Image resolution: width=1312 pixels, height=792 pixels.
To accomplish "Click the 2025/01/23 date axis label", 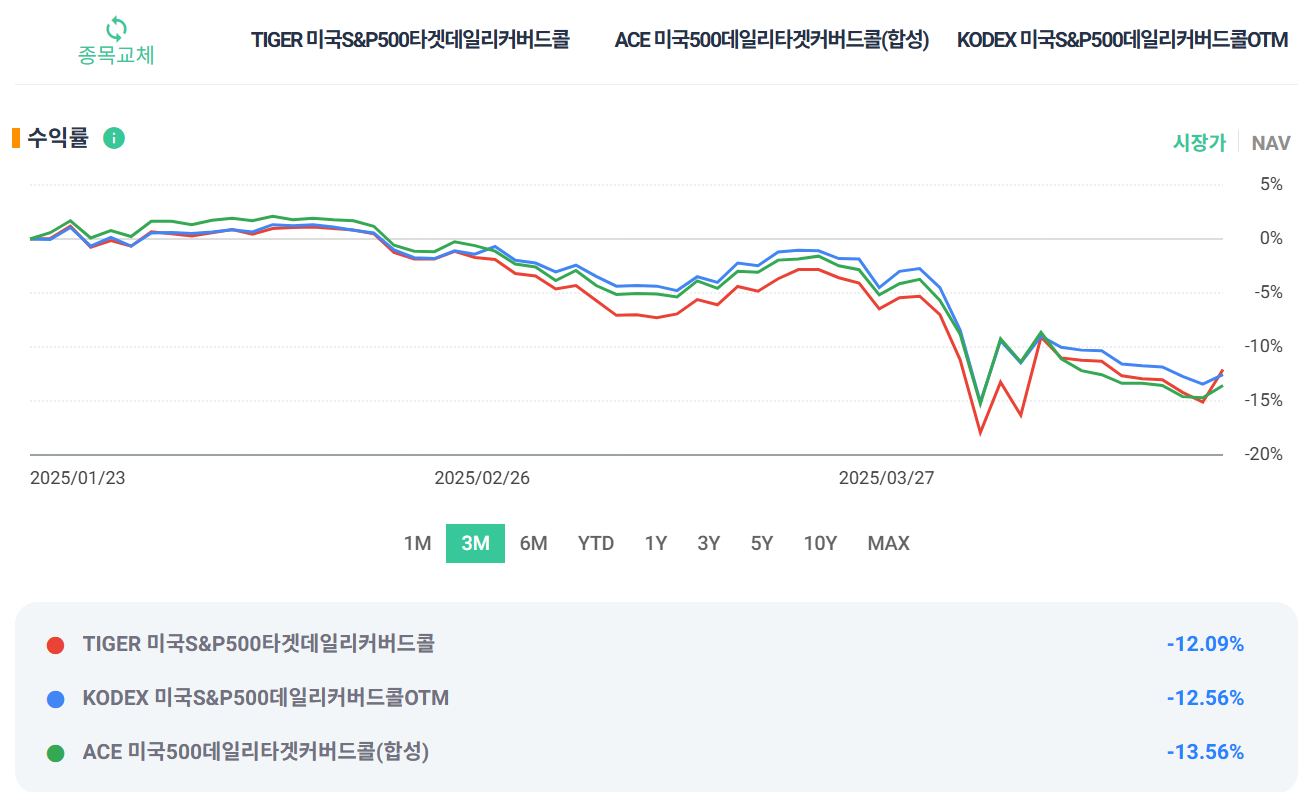I will (x=78, y=478).
